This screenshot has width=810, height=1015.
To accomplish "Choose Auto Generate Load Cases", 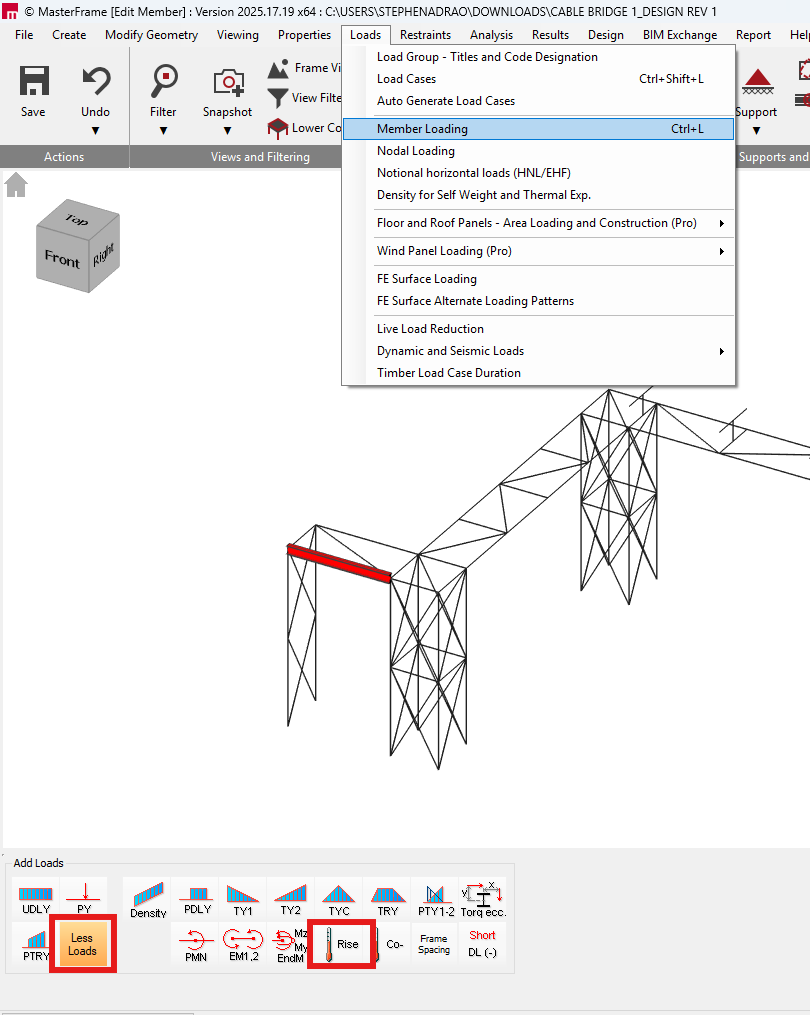I will click(x=538, y=101).
